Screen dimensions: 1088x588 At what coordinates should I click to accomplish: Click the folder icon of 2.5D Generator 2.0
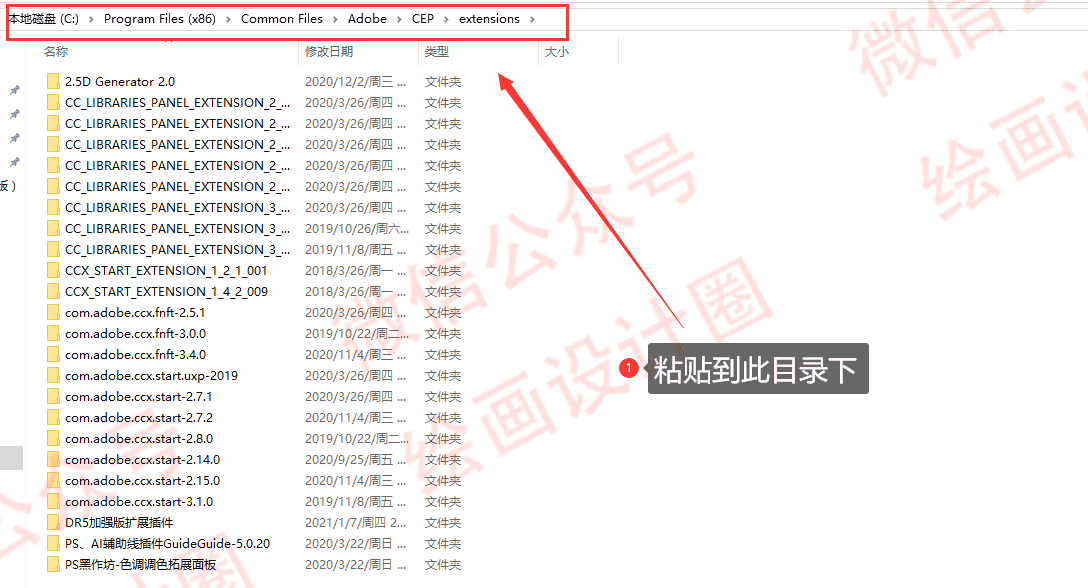point(53,81)
